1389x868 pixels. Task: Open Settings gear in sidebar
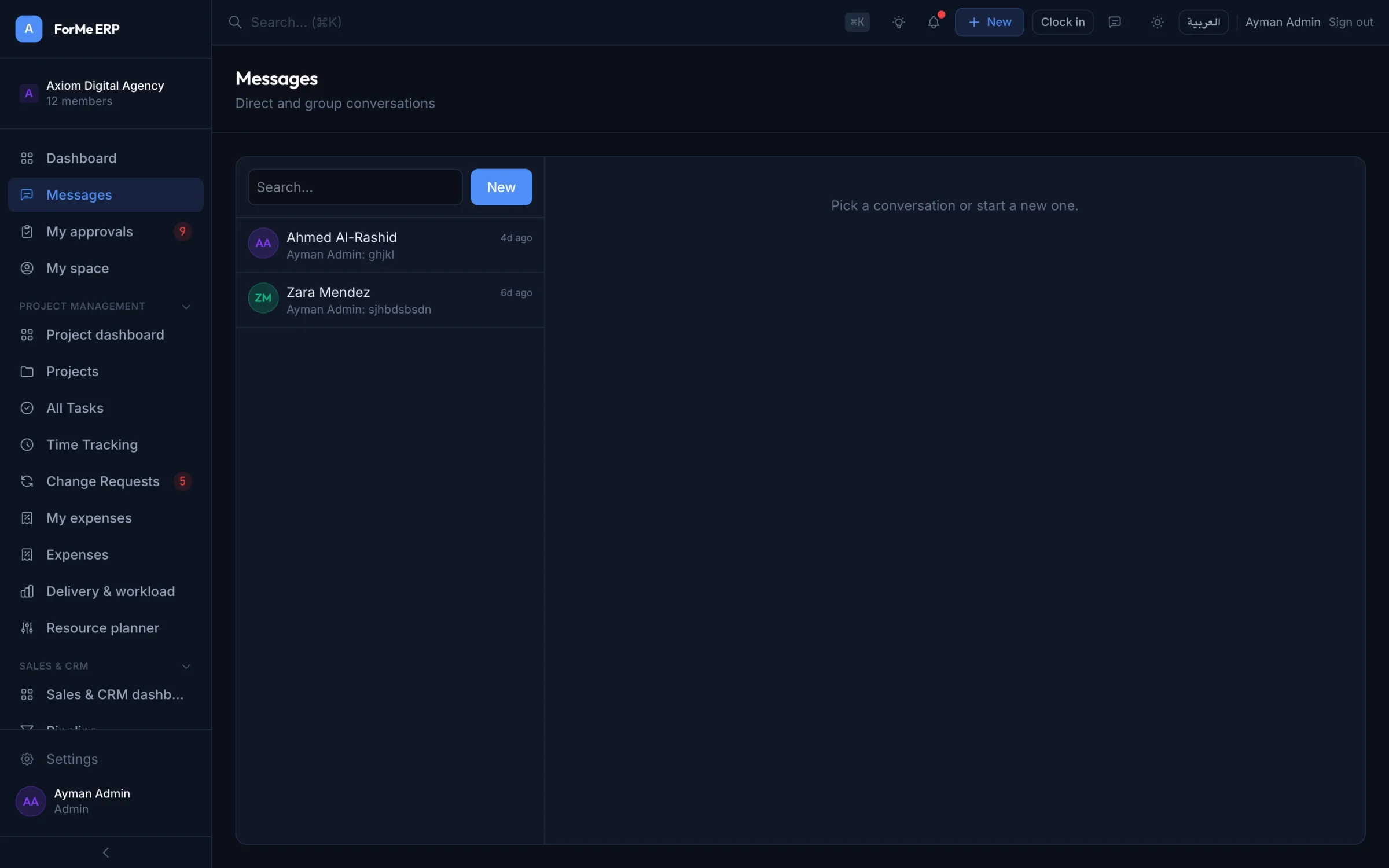coord(27,759)
